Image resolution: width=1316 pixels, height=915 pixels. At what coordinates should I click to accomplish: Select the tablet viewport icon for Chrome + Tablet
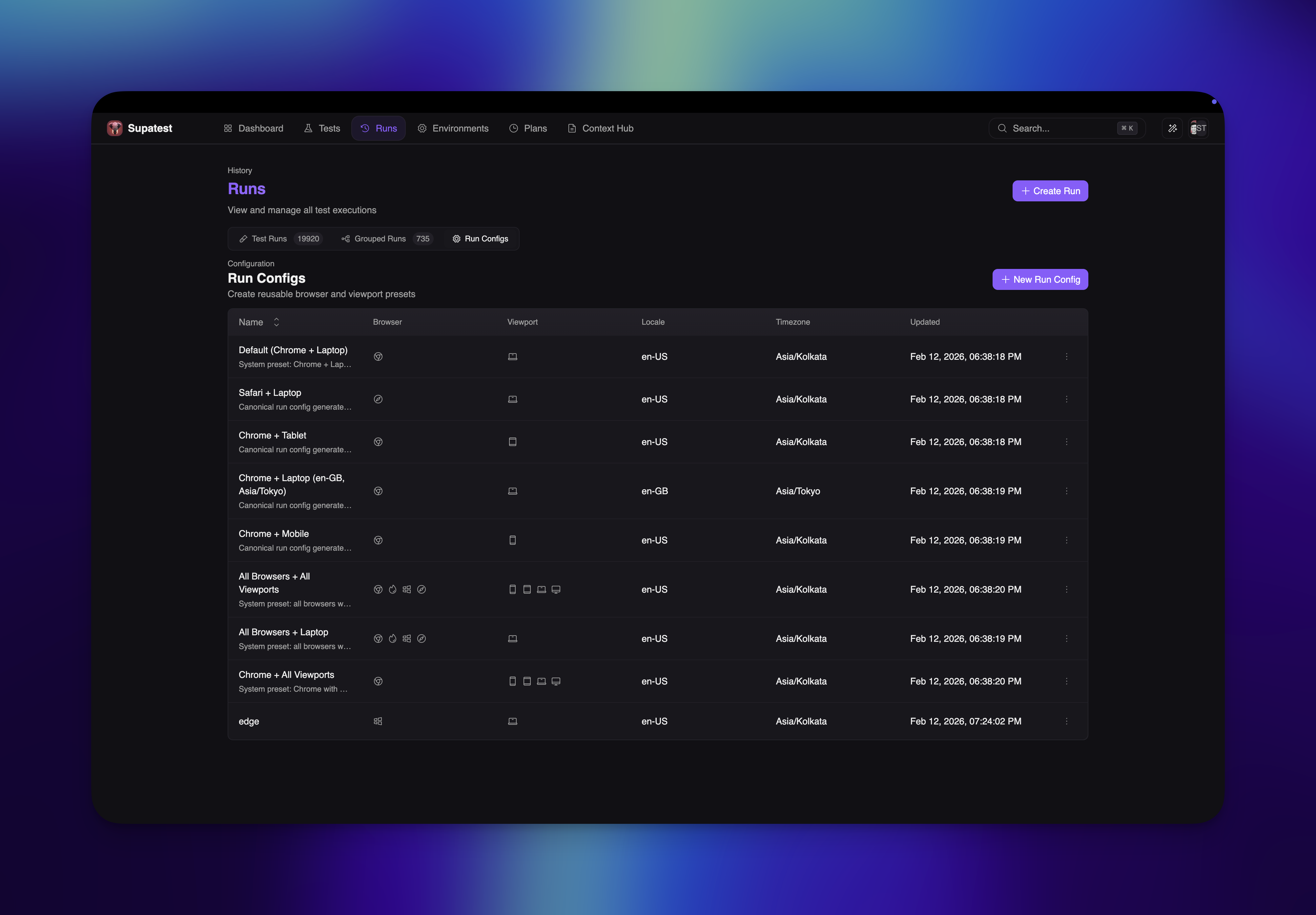pyautogui.click(x=512, y=442)
